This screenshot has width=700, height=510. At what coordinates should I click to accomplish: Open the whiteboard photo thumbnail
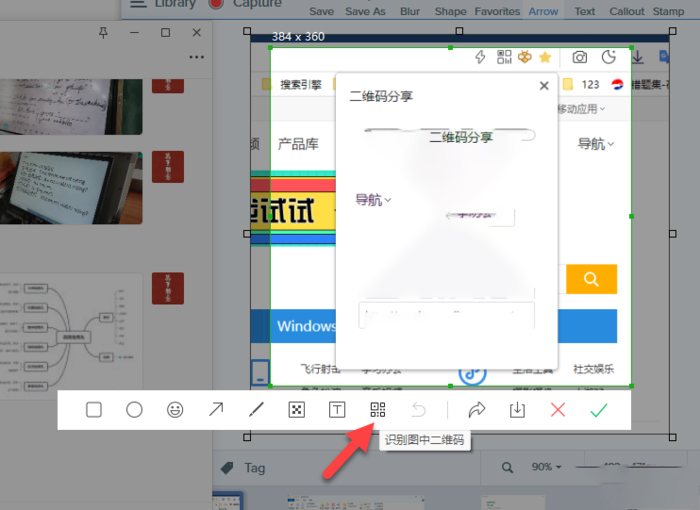pos(71,107)
